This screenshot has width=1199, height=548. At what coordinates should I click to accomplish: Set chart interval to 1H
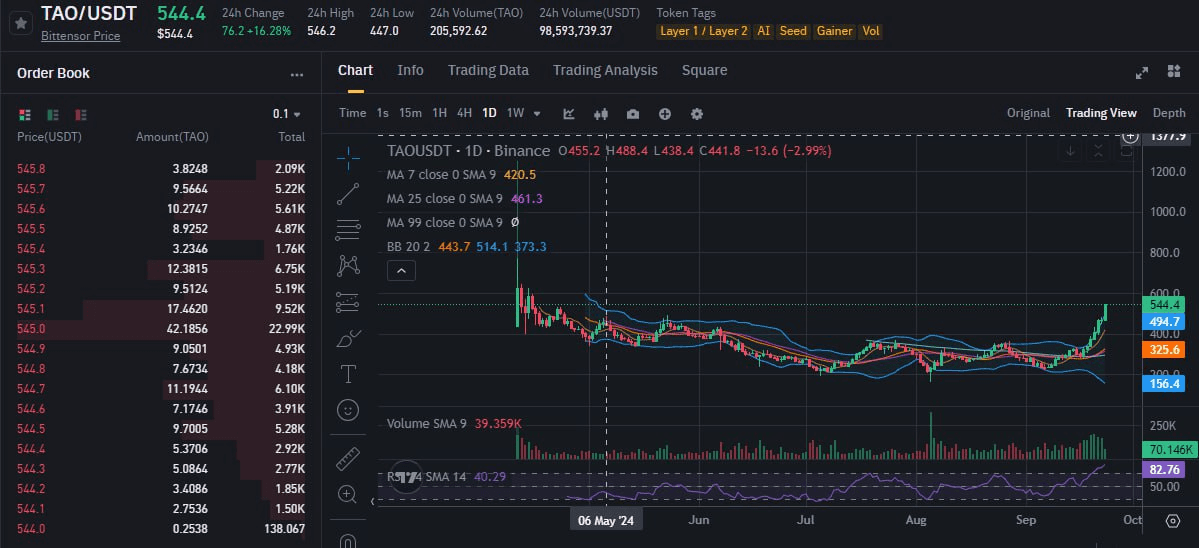(x=440, y=113)
